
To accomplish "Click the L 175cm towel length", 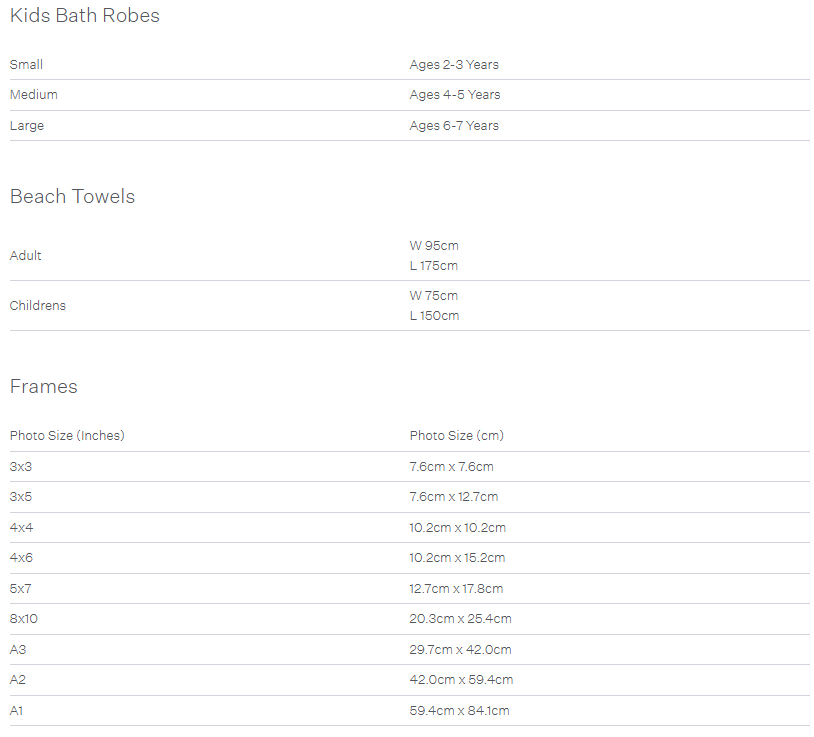I will [433, 266].
